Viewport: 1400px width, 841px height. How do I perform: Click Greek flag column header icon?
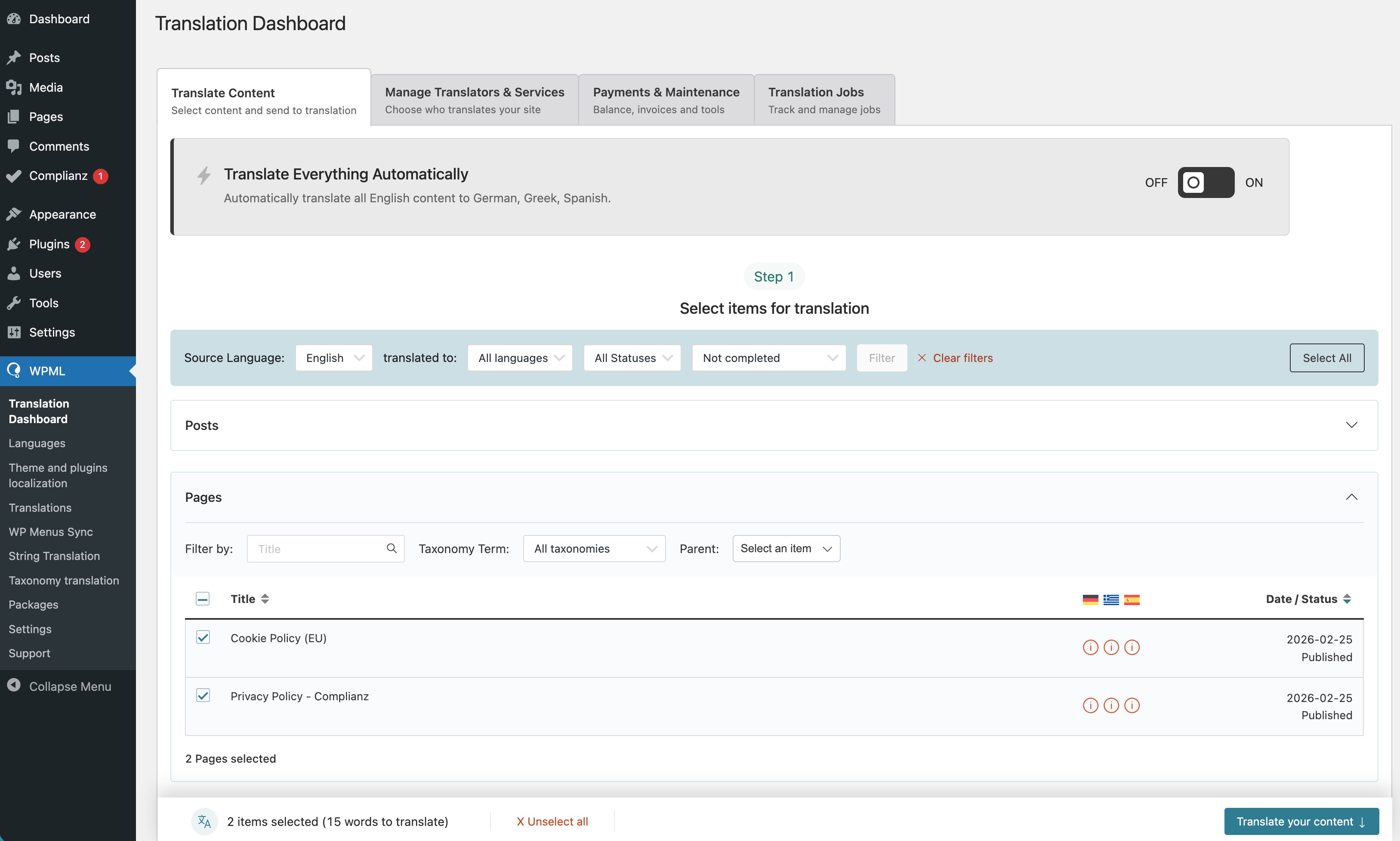[1110, 600]
